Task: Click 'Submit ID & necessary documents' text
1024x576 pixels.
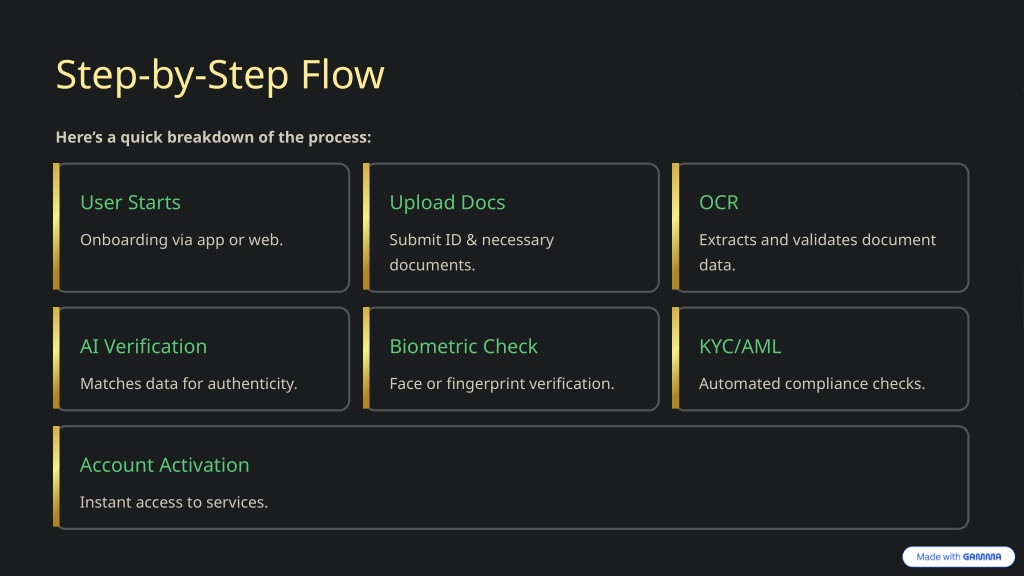Action: (x=471, y=252)
